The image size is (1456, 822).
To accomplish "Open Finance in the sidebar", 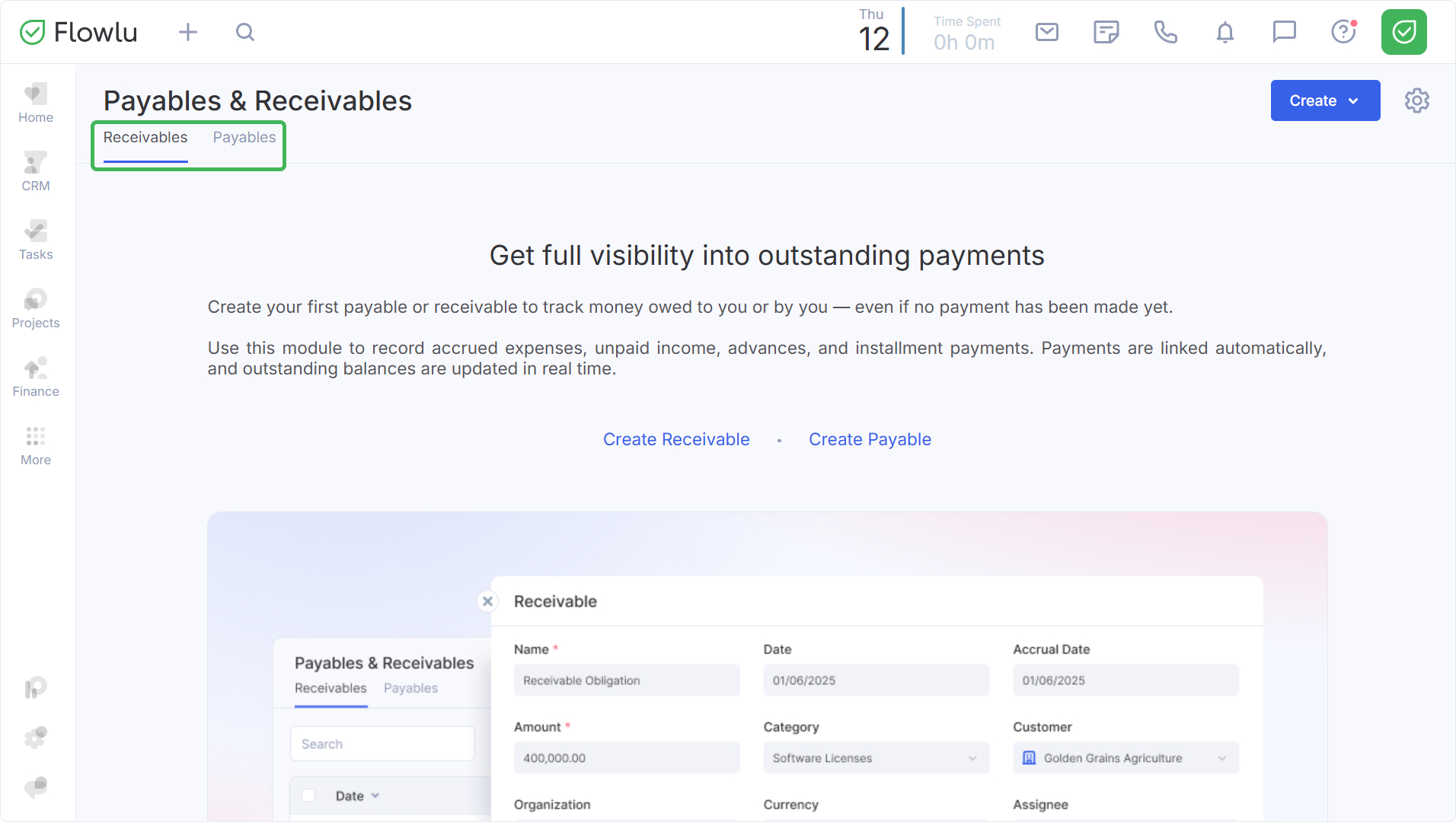I will [x=36, y=378].
